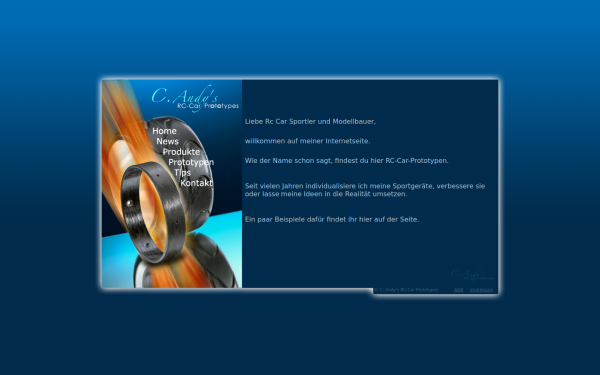600x375 pixels.
Task: Click line 'Ein paar Beispiele dafür findet ihr'
Action: coord(332,220)
